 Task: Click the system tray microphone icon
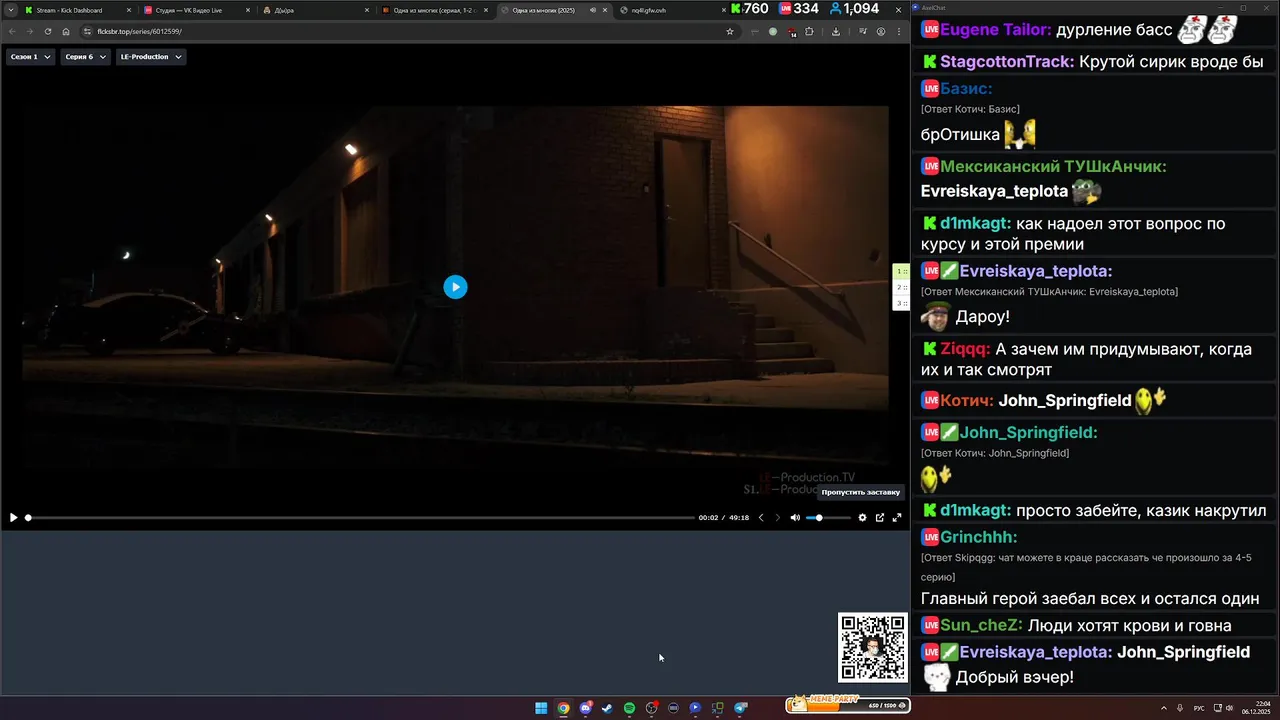pyautogui.click(x=1181, y=708)
